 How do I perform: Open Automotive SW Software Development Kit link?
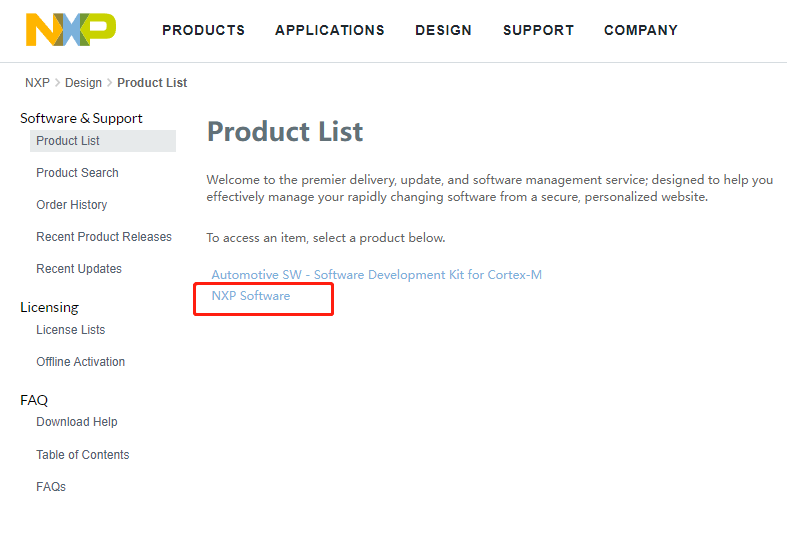click(x=376, y=275)
